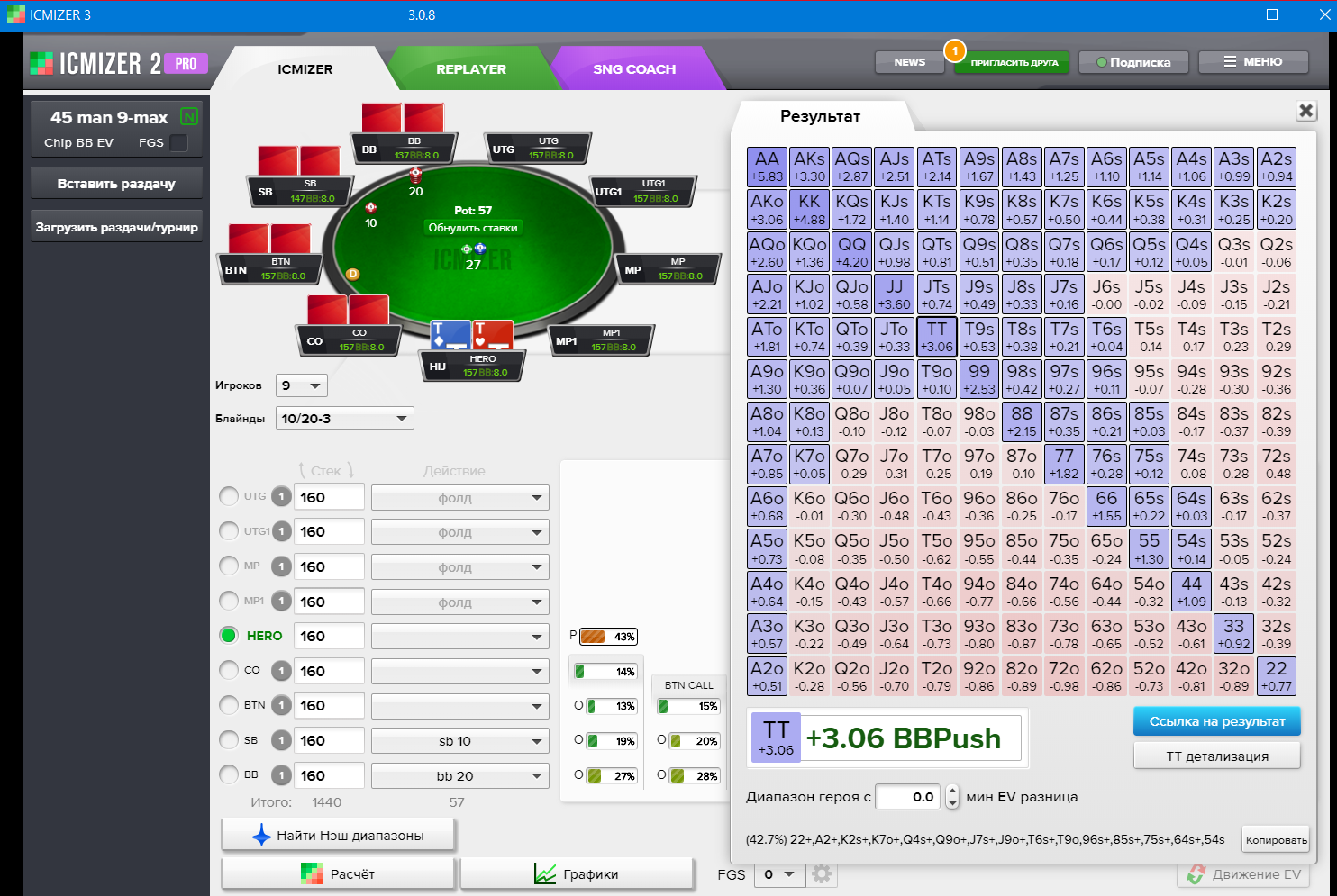Image resolution: width=1337 pixels, height=896 pixels.
Task: Click the Копировать copy range button
Action: pos(1276,840)
